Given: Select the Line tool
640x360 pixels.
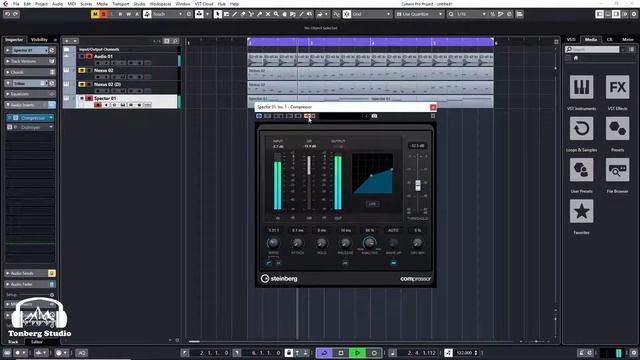Looking at the screenshot, I should (x=301, y=14).
